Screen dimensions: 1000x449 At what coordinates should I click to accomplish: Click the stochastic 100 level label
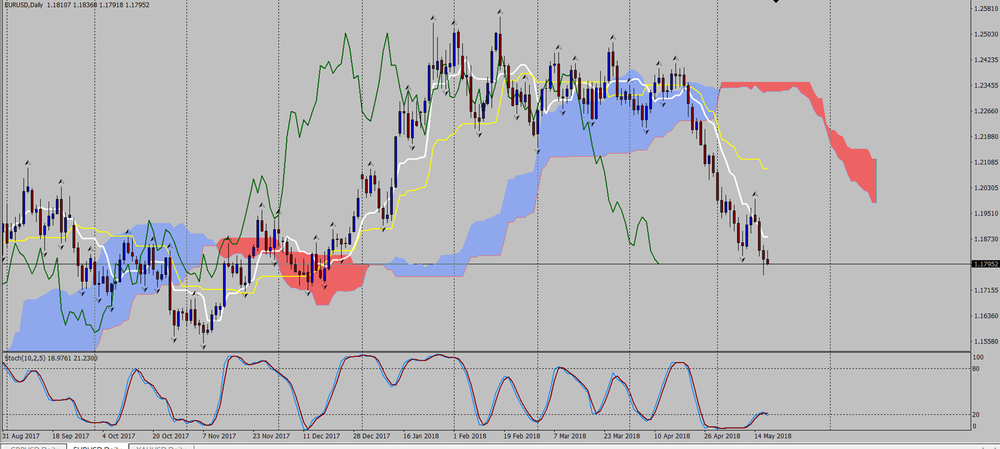(x=976, y=358)
